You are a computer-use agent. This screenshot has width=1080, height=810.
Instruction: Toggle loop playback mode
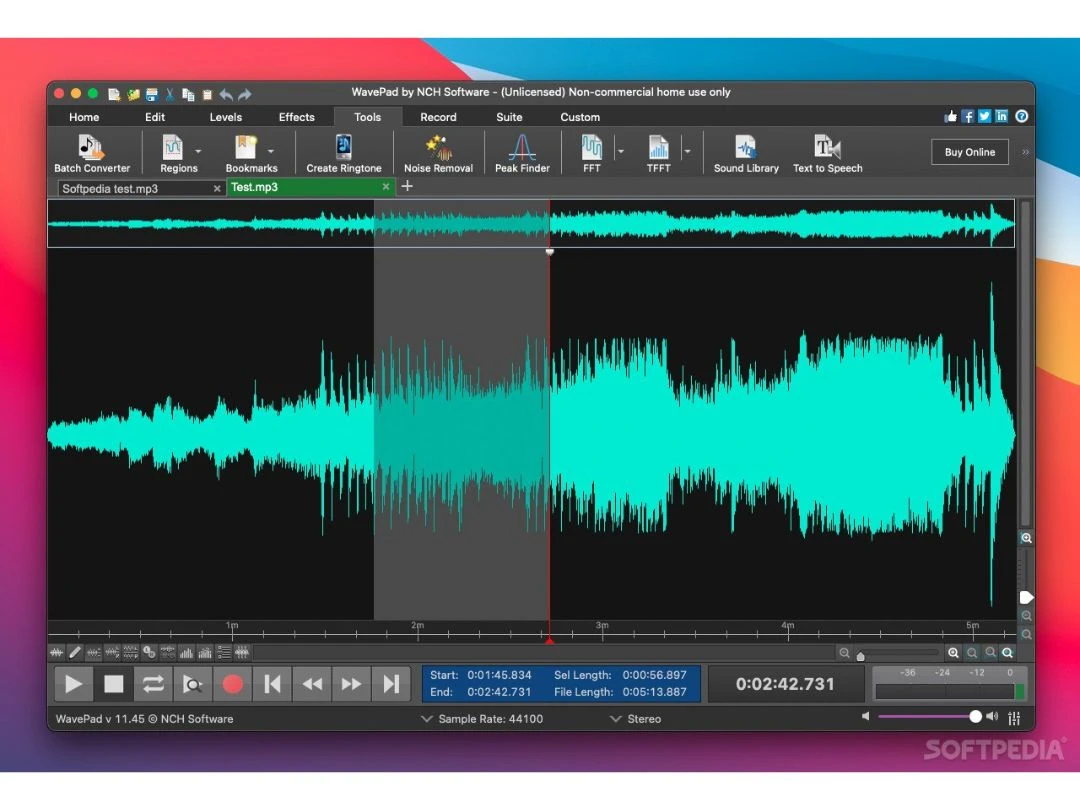(153, 684)
